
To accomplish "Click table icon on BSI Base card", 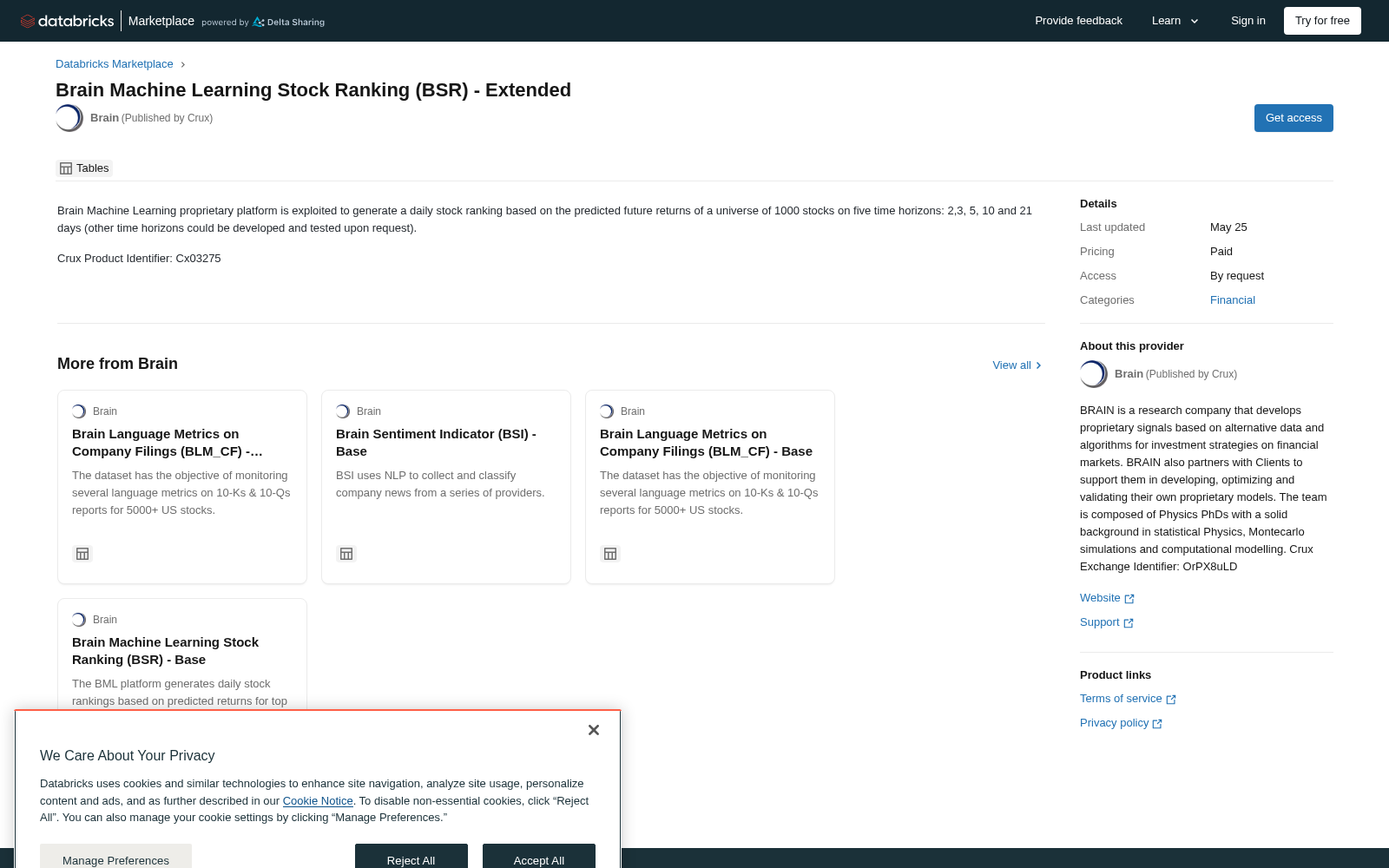I will [346, 554].
